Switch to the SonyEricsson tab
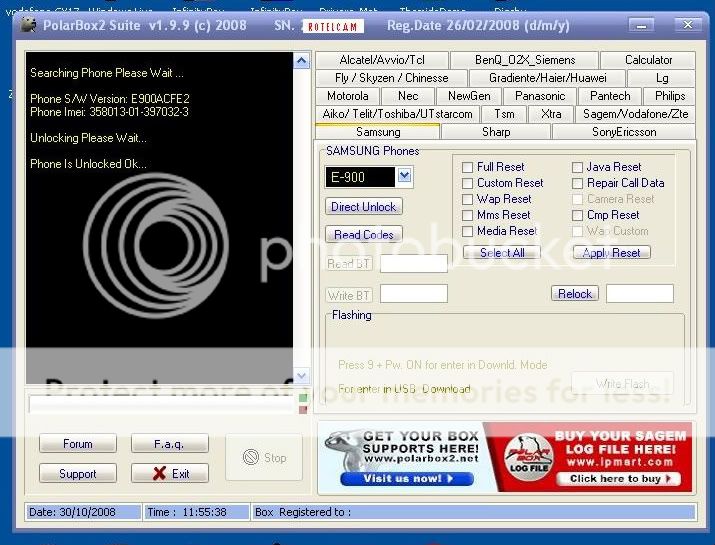The width and height of the screenshot is (715, 545). click(623, 132)
